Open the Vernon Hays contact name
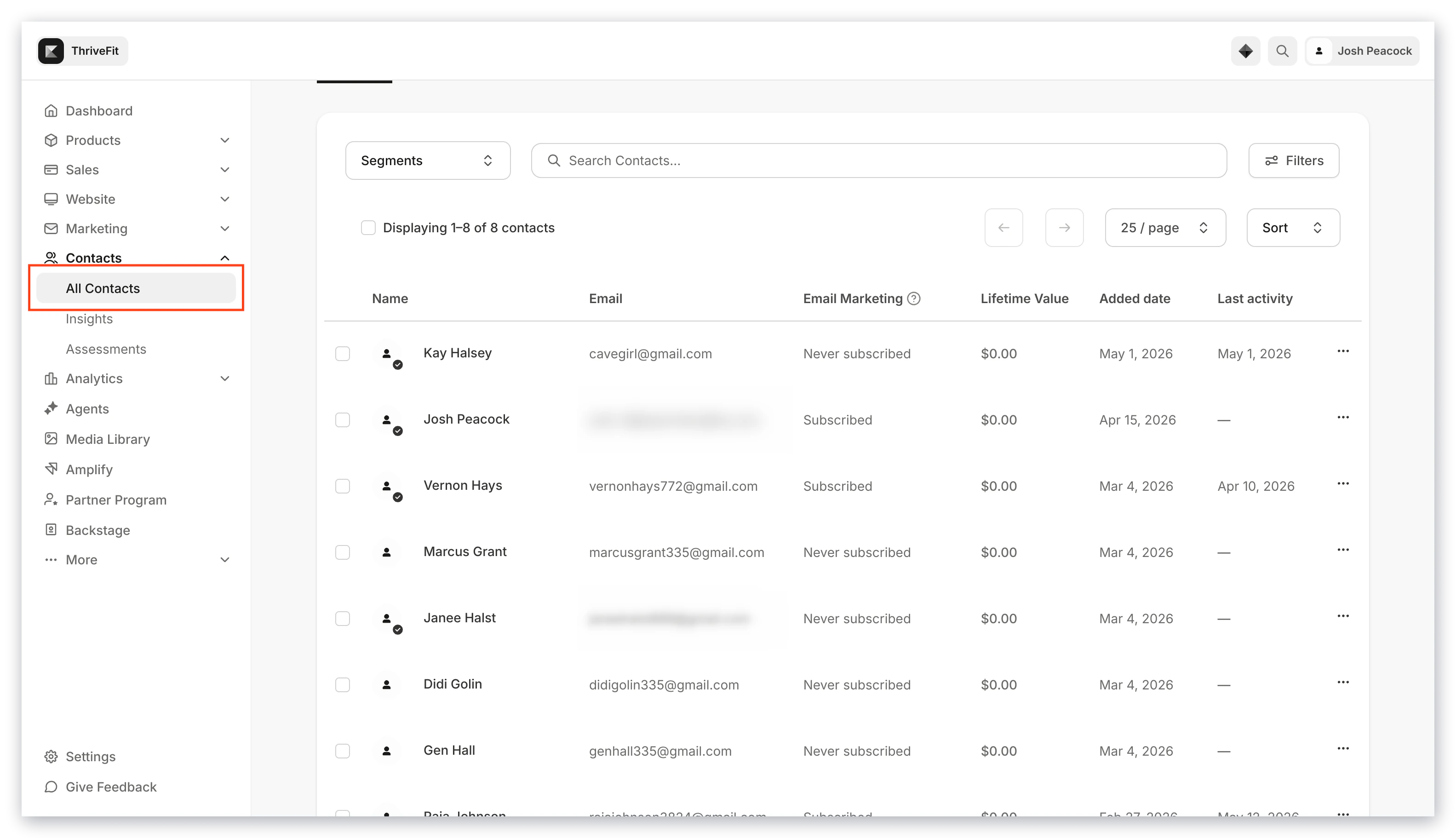This screenshot has height=838, width=1456. point(463,485)
